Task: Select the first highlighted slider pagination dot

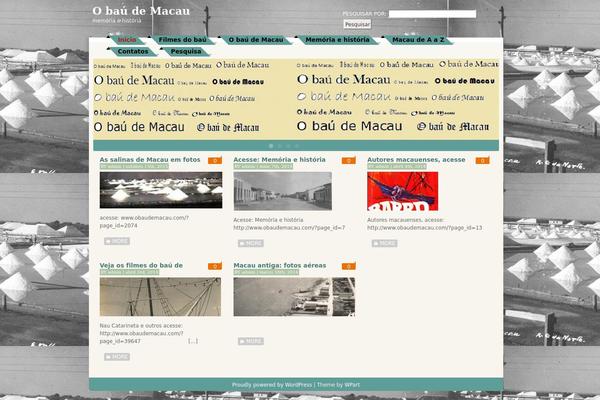Action: click(x=271, y=146)
